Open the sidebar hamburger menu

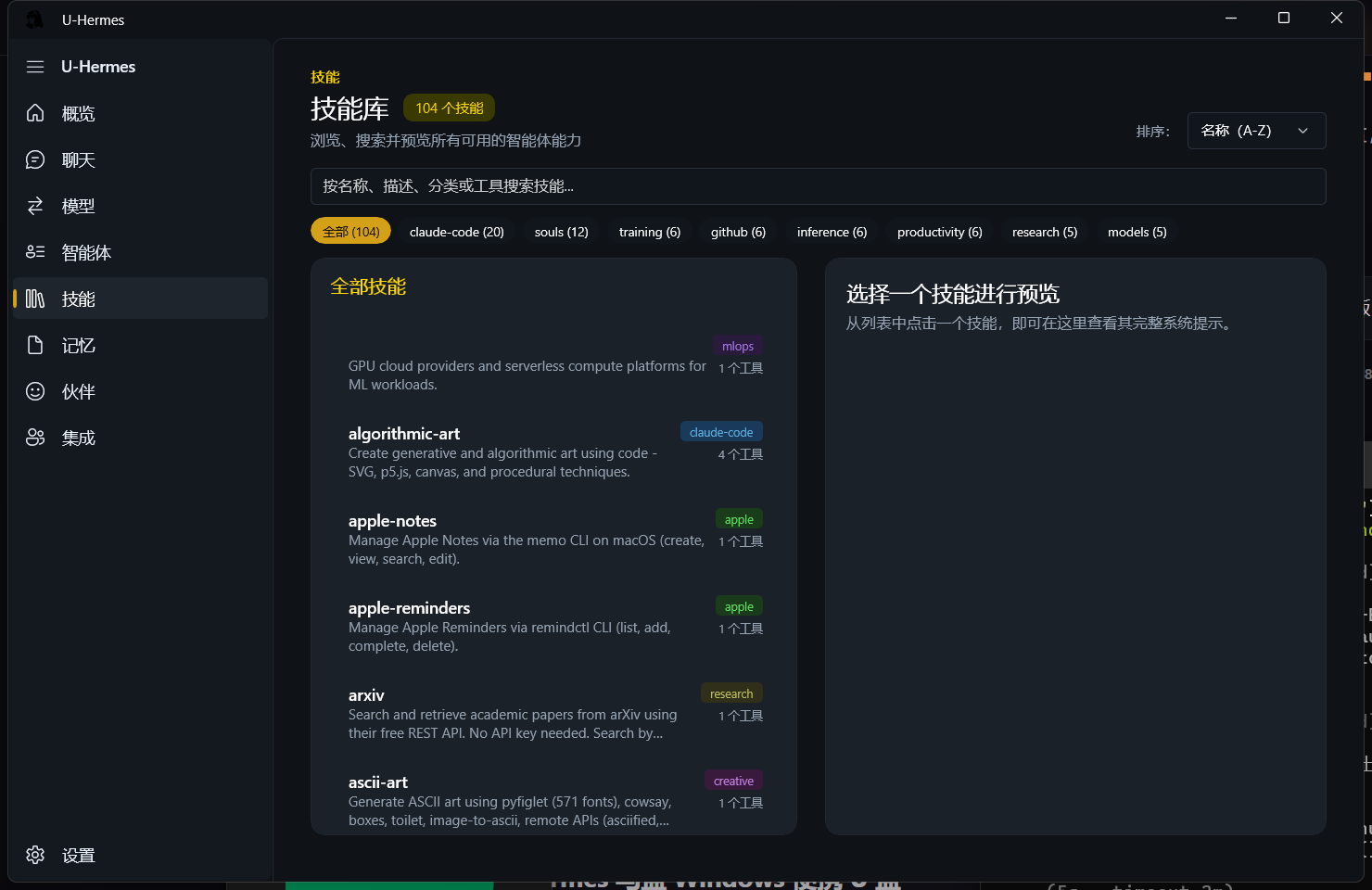pyautogui.click(x=35, y=66)
